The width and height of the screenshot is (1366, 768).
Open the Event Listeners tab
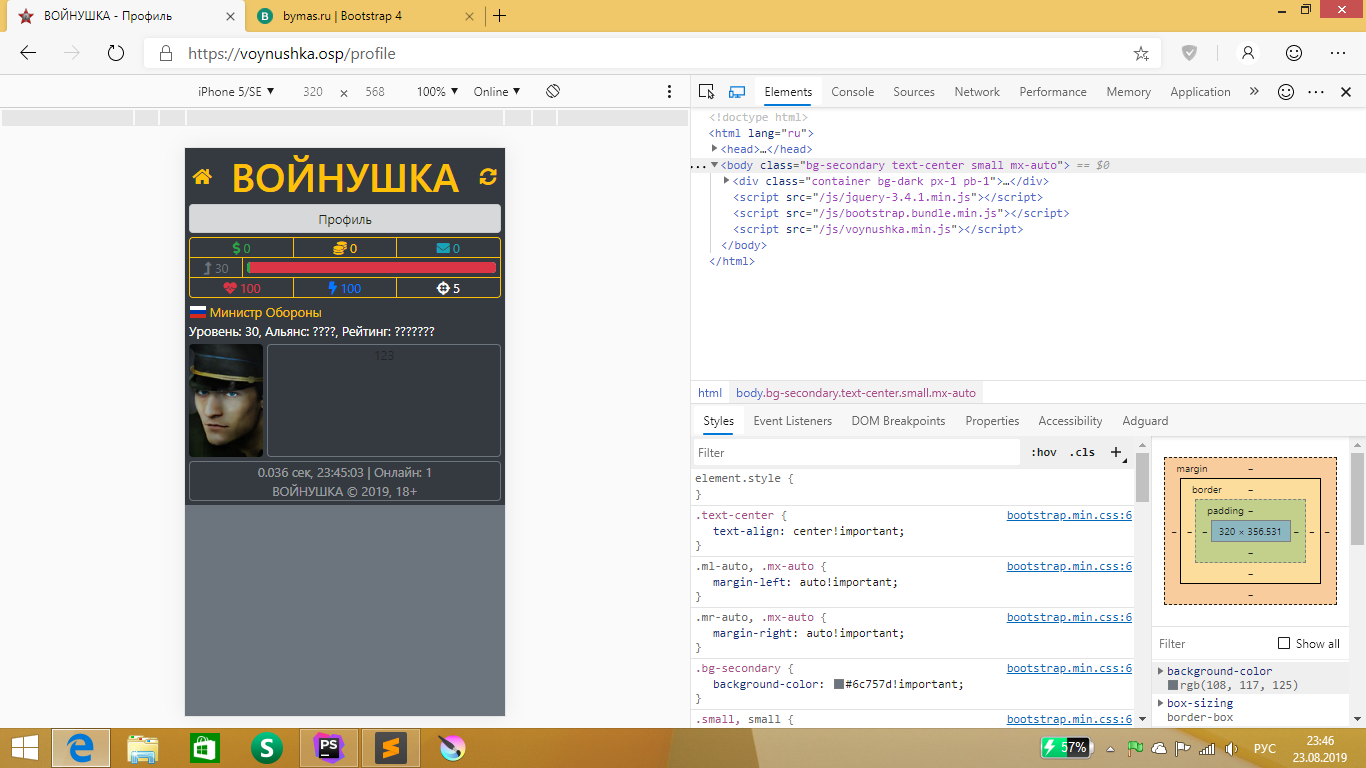[792, 421]
